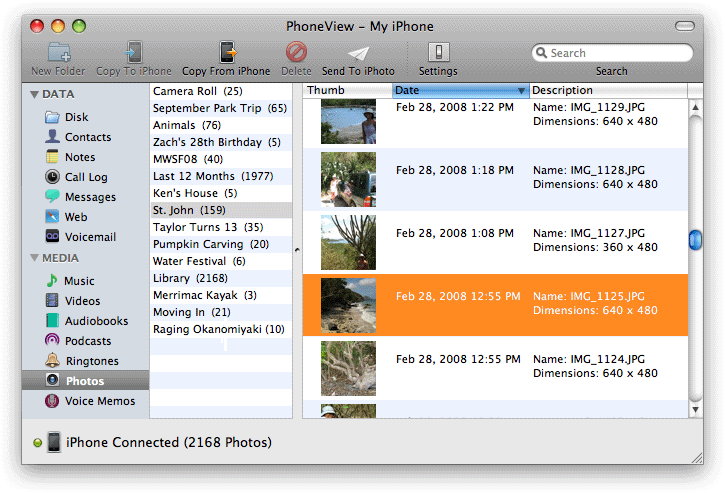The height and width of the screenshot is (493, 725).
Task: Open the Call Log data section
Action: pyautogui.click(x=87, y=177)
